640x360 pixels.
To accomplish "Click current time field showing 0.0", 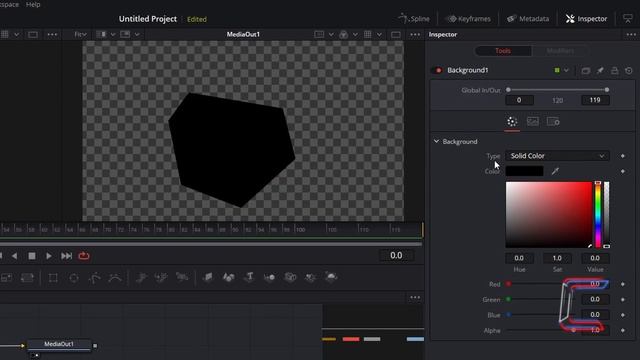I will pos(396,256).
